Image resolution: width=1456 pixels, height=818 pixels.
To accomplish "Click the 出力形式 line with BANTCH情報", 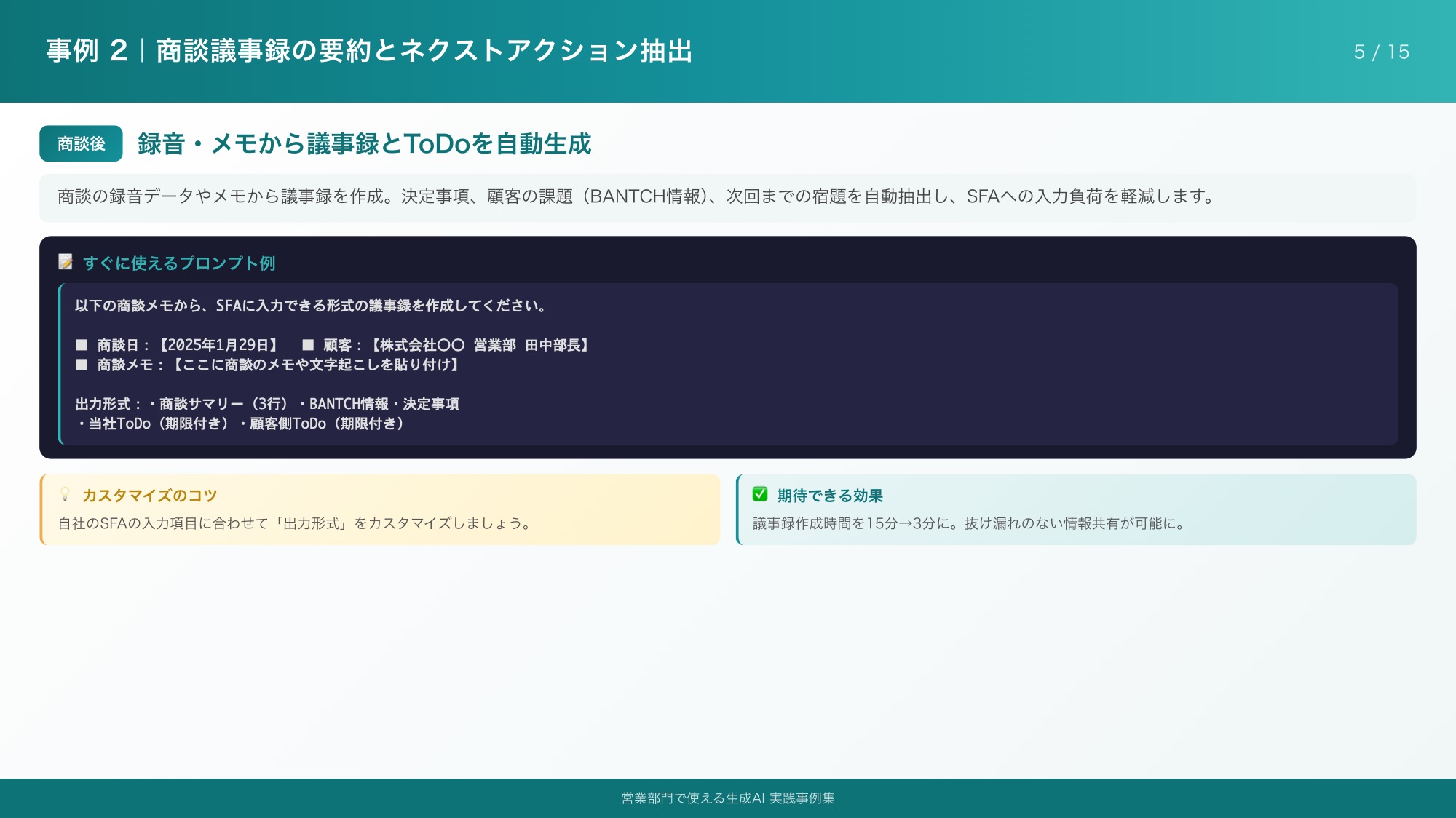I will [267, 404].
